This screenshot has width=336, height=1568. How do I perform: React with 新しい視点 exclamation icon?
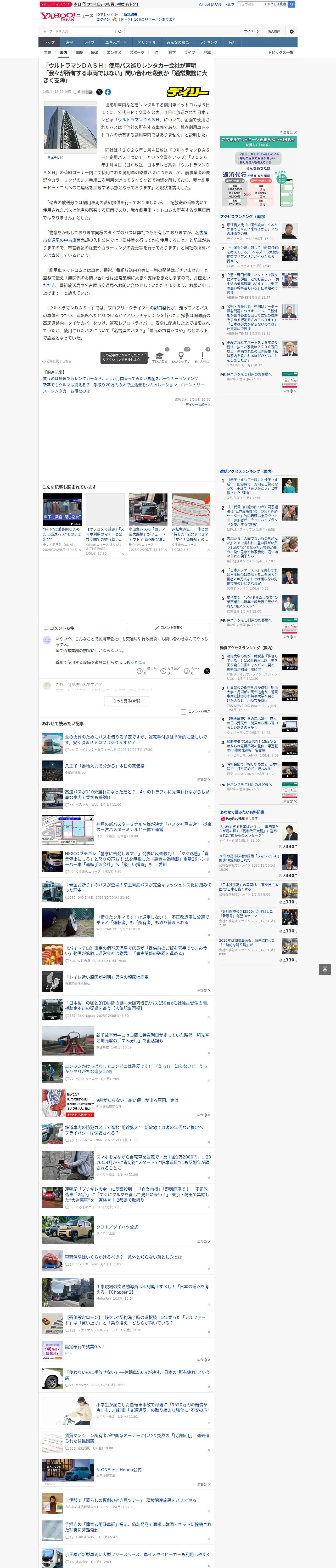203,355
